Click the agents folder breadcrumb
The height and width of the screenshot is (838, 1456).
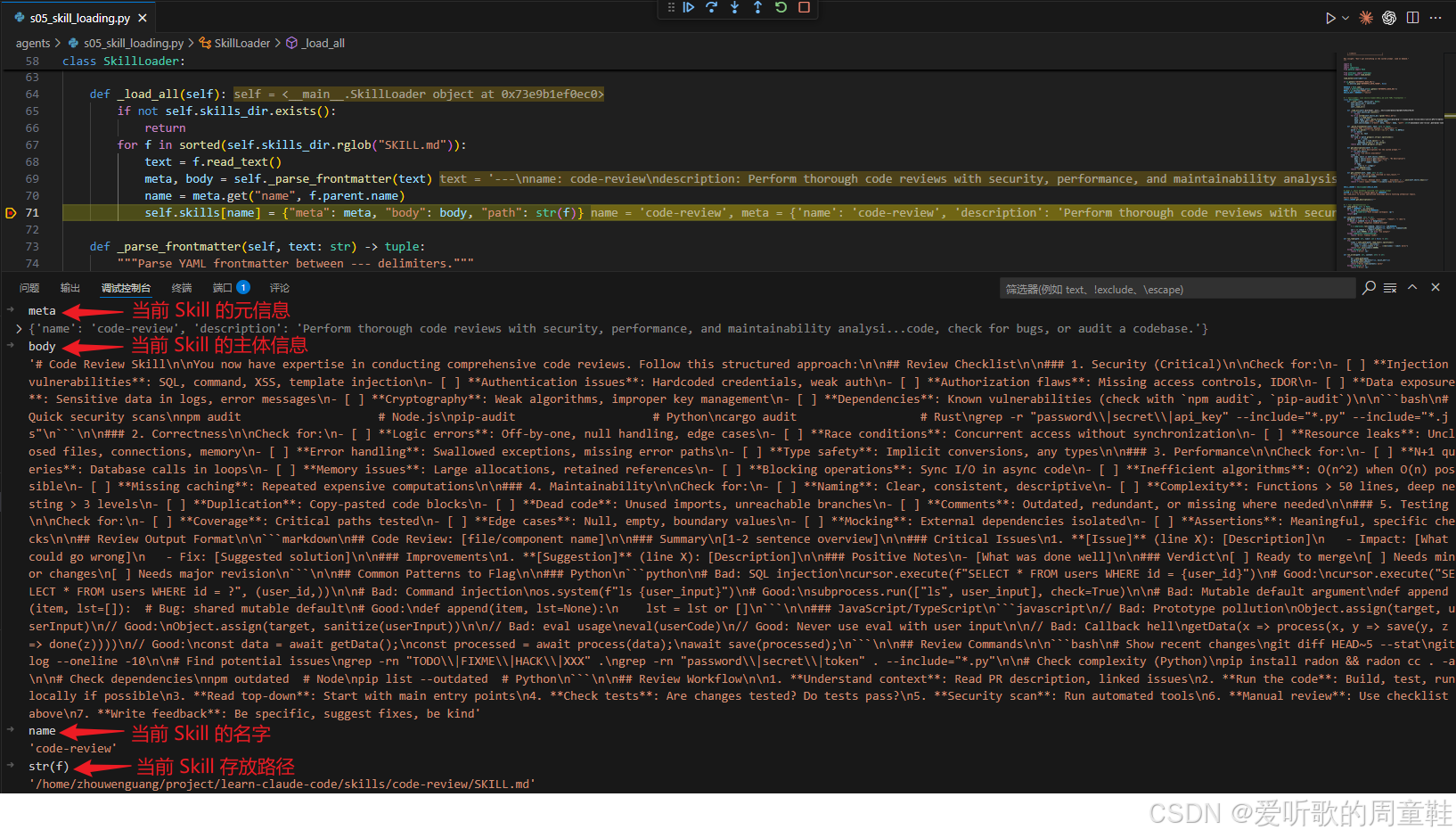coord(33,43)
